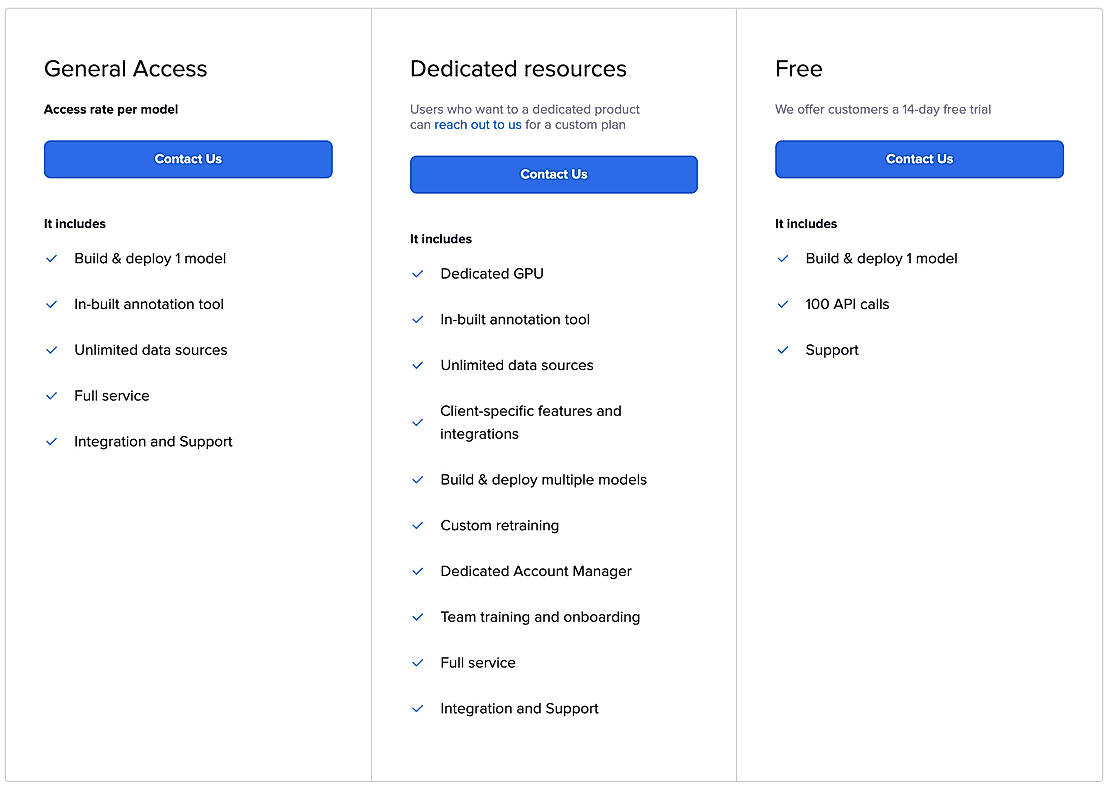The width and height of the screenshot is (1108, 785).
Task: Click 'Access rate per model' text
Action: click(x=111, y=110)
